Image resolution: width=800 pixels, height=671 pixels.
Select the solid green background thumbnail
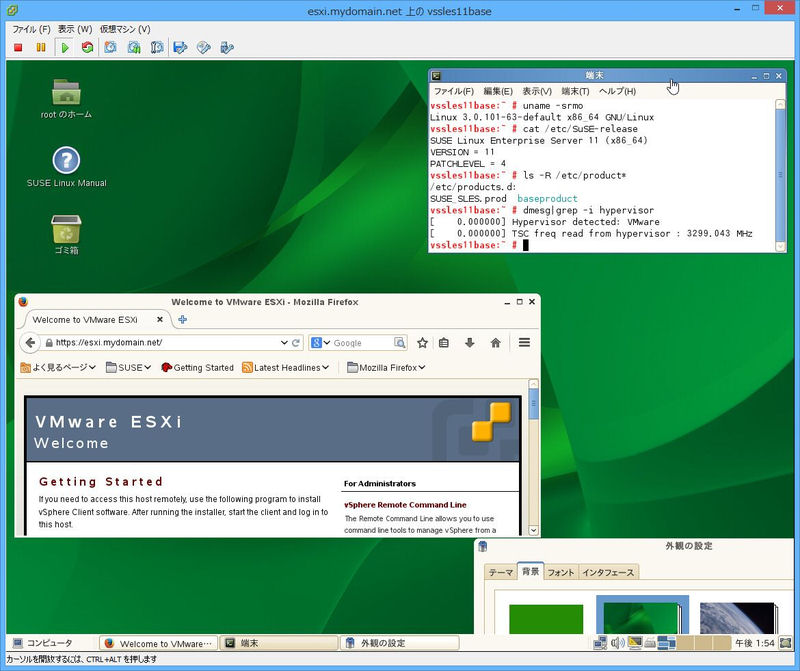546,619
